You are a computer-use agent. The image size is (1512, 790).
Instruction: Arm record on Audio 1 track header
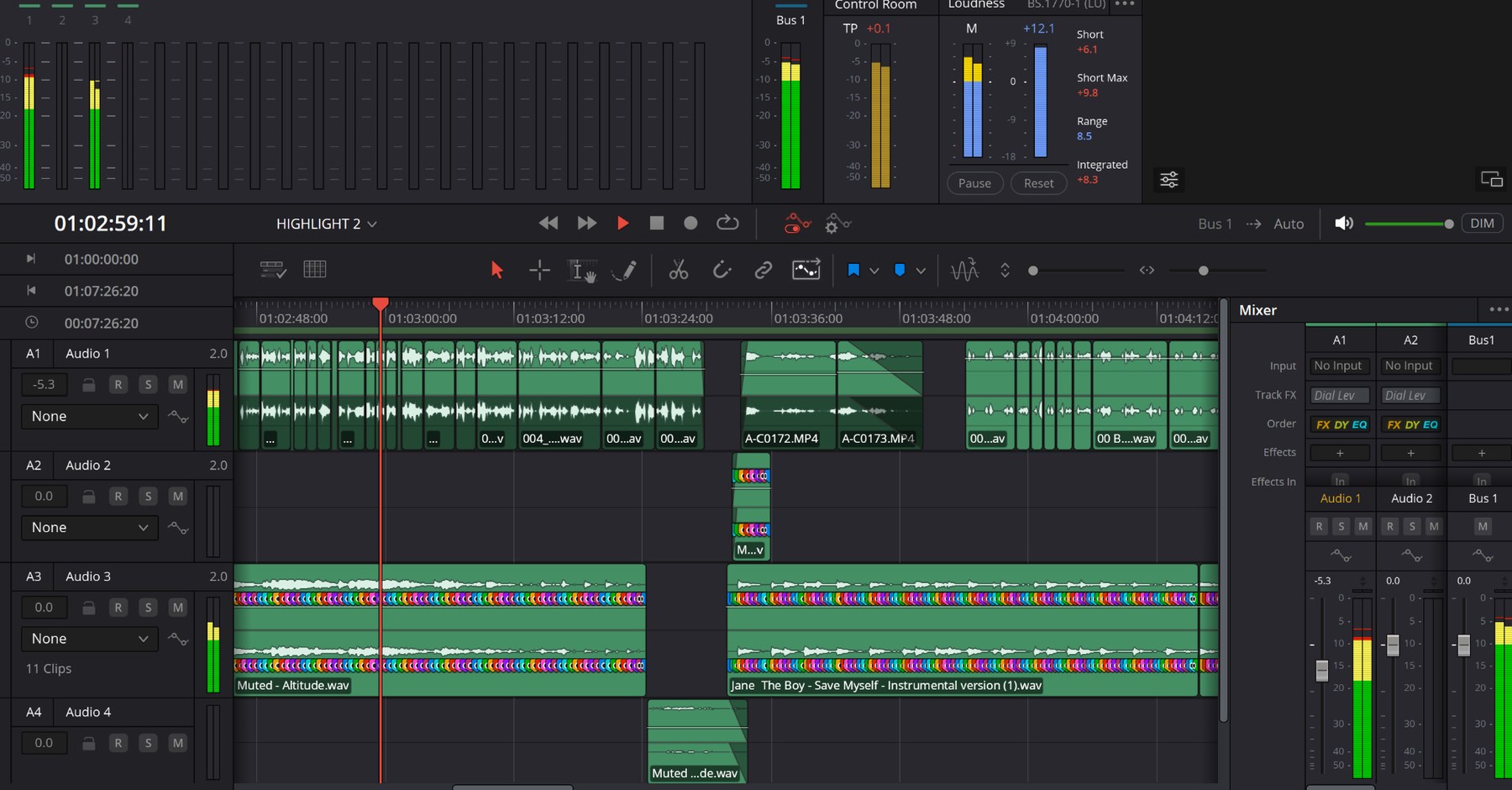118,385
